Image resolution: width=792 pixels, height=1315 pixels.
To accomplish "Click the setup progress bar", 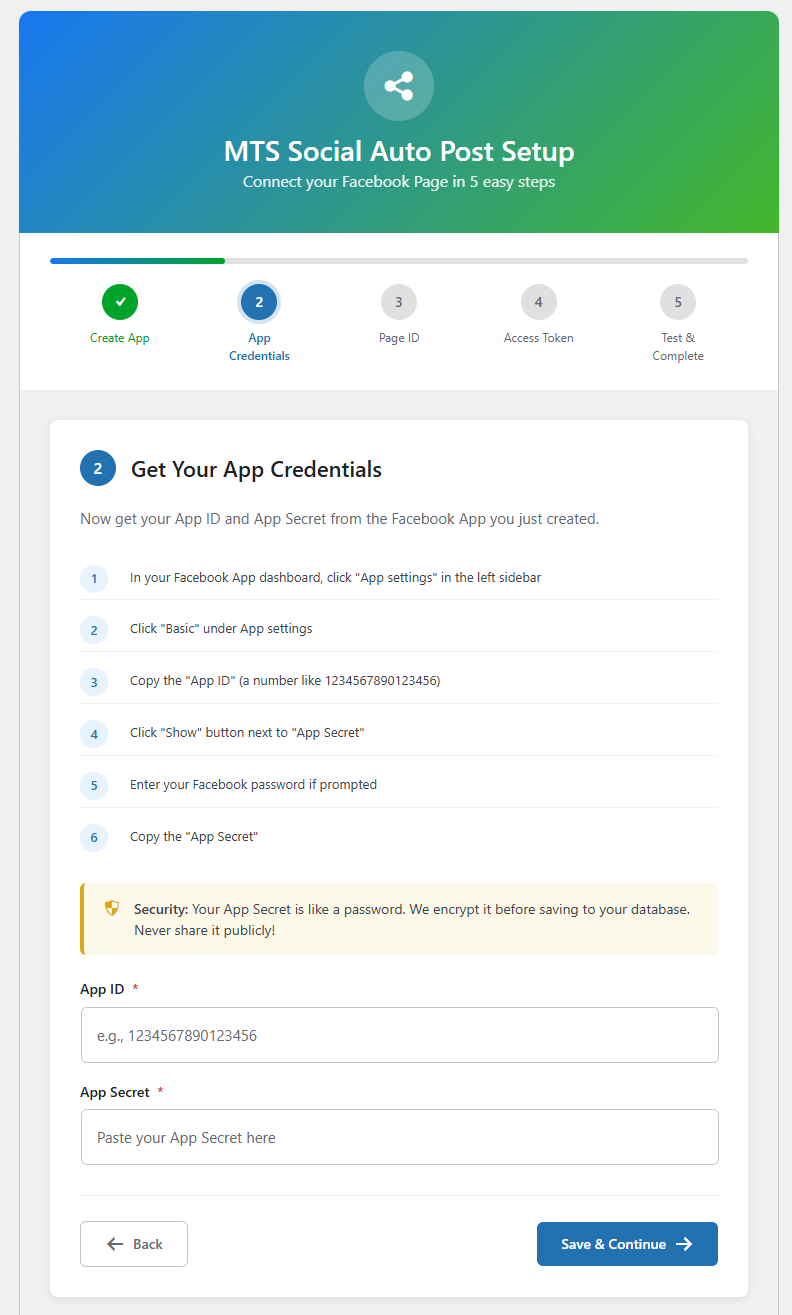I will coord(398,260).
